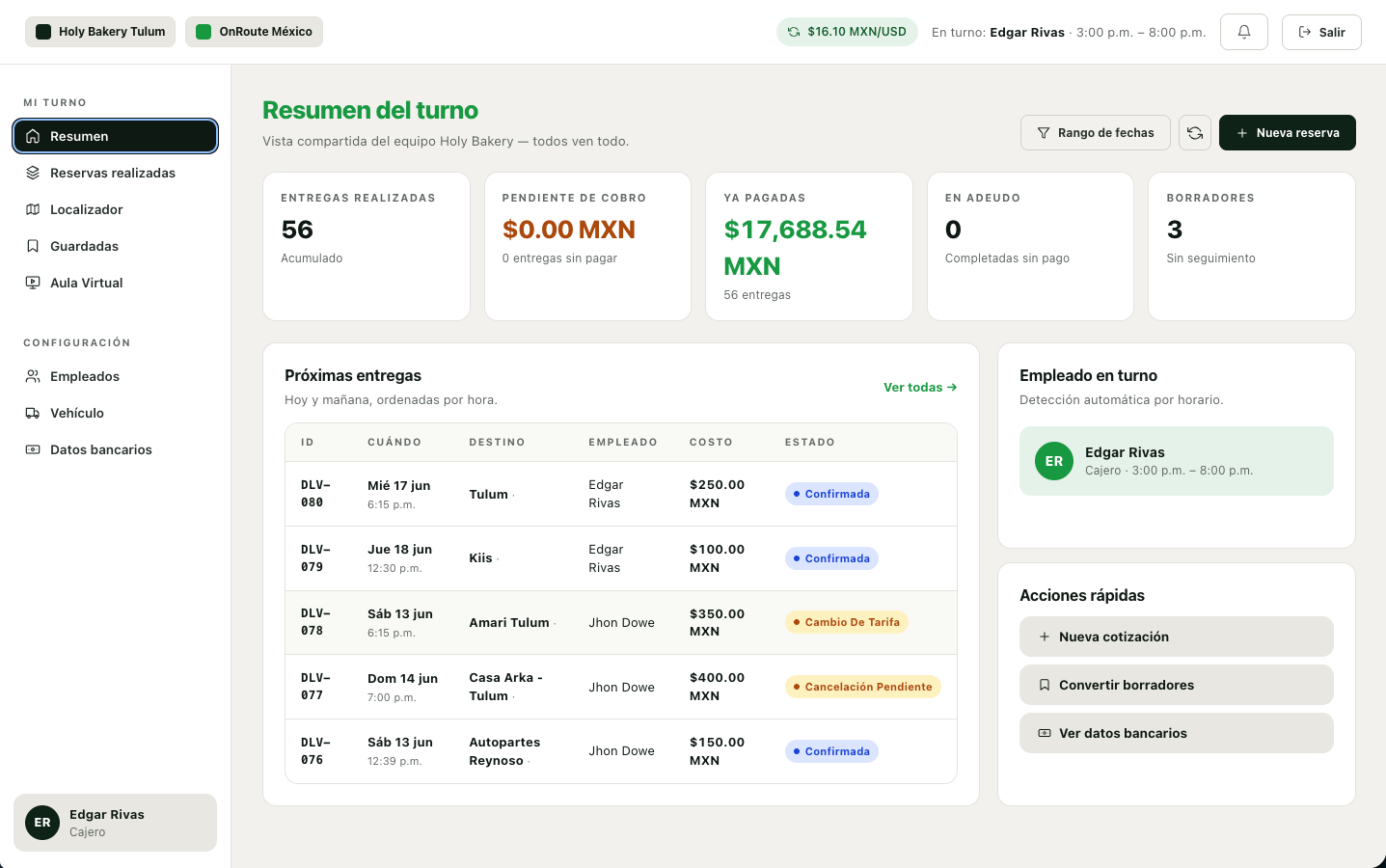Click the dark square icon of Holy Bakery Tulum
Screen dimensions: 1386x868
click(x=43, y=32)
